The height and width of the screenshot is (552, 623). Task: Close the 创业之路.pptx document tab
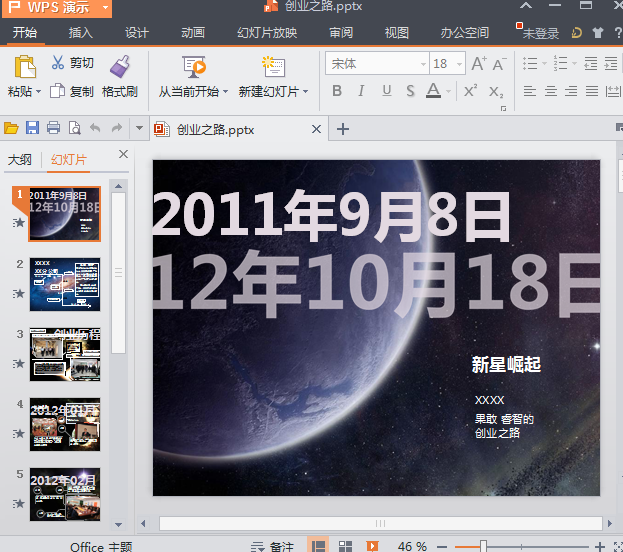coord(316,129)
